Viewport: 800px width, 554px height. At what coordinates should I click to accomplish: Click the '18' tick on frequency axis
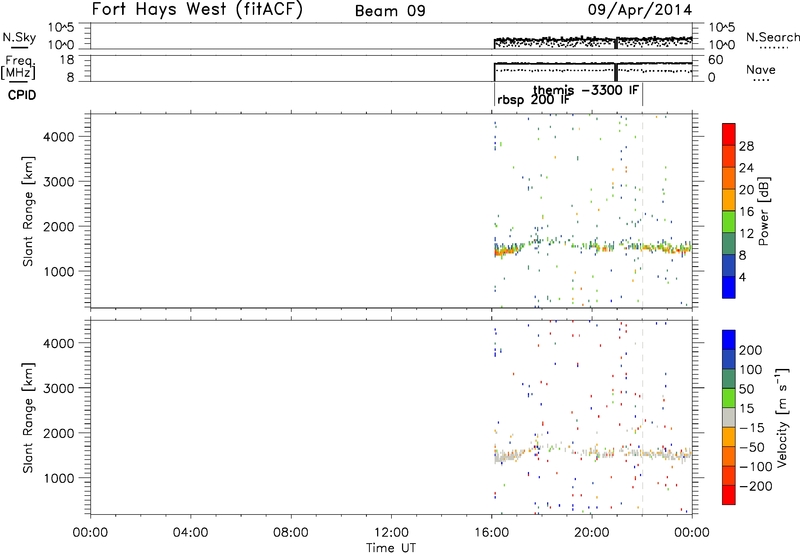point(67,60)
